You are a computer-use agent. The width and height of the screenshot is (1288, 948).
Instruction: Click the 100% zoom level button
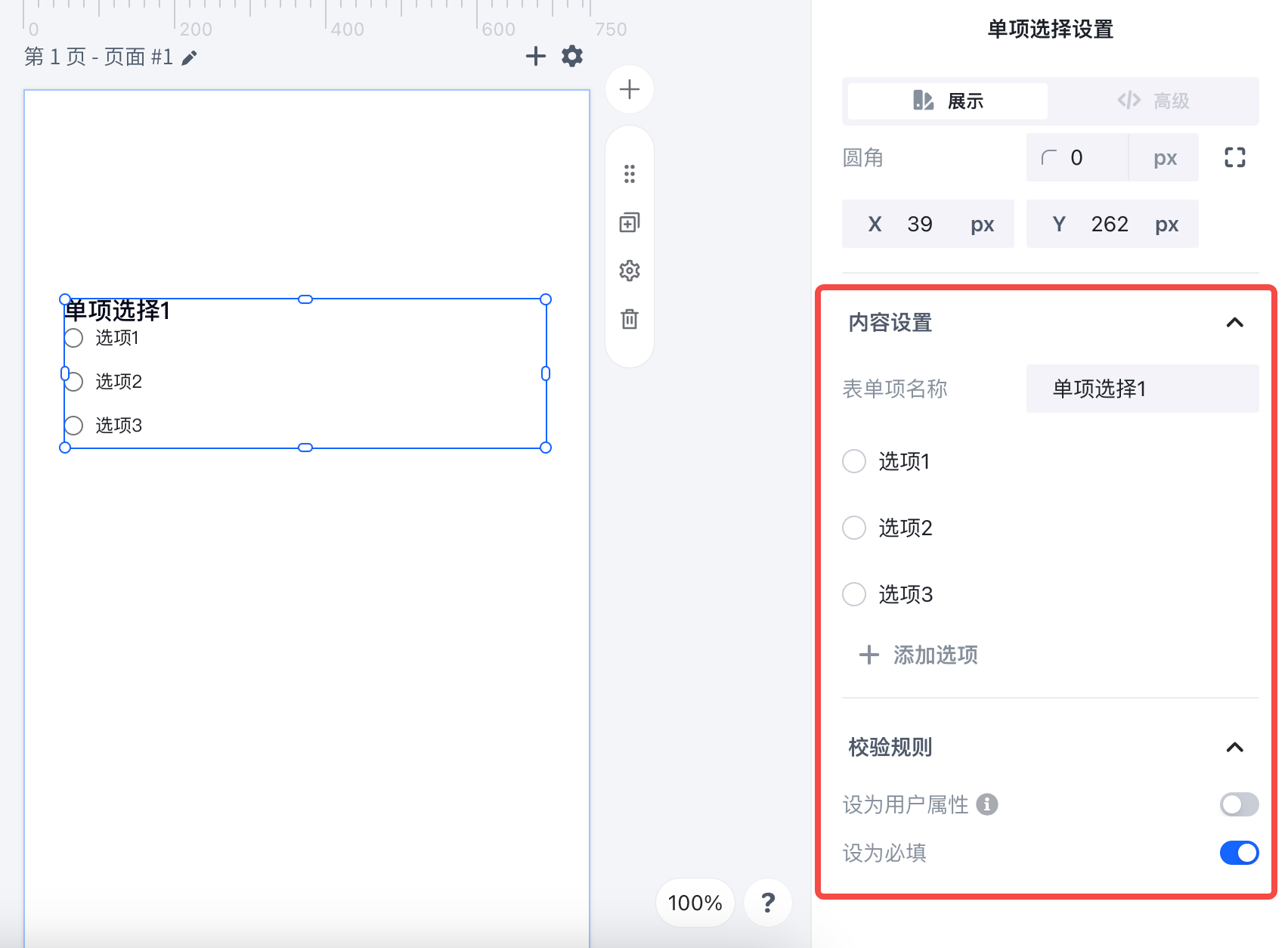pos(695,903)
